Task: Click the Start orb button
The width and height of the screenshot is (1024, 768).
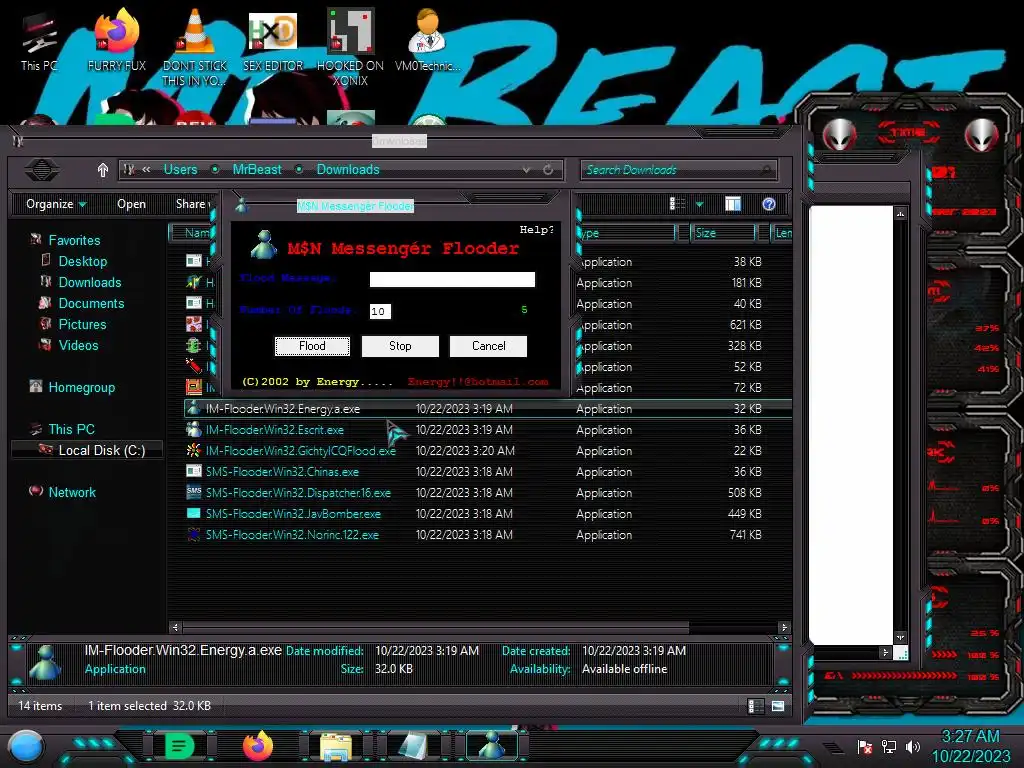Action: pos(26,746)
